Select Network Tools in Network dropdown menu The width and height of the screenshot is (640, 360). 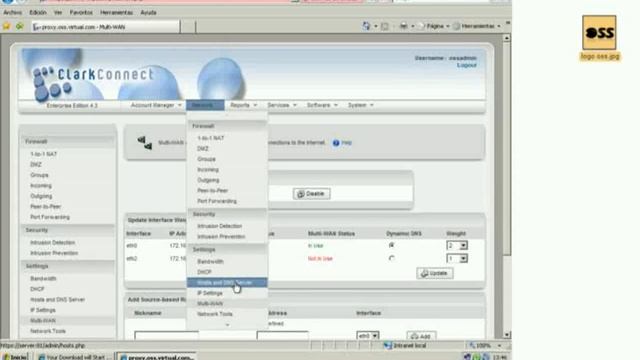point(215,314)
